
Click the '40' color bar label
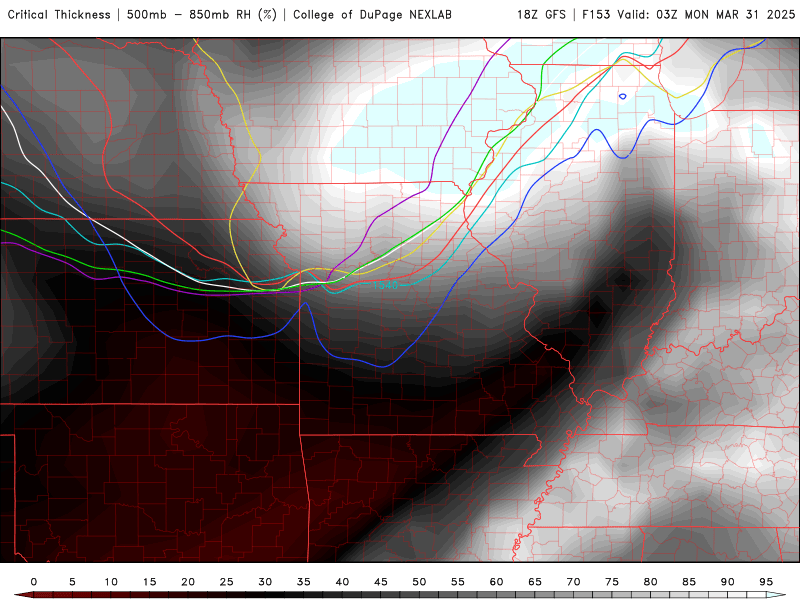342,582
